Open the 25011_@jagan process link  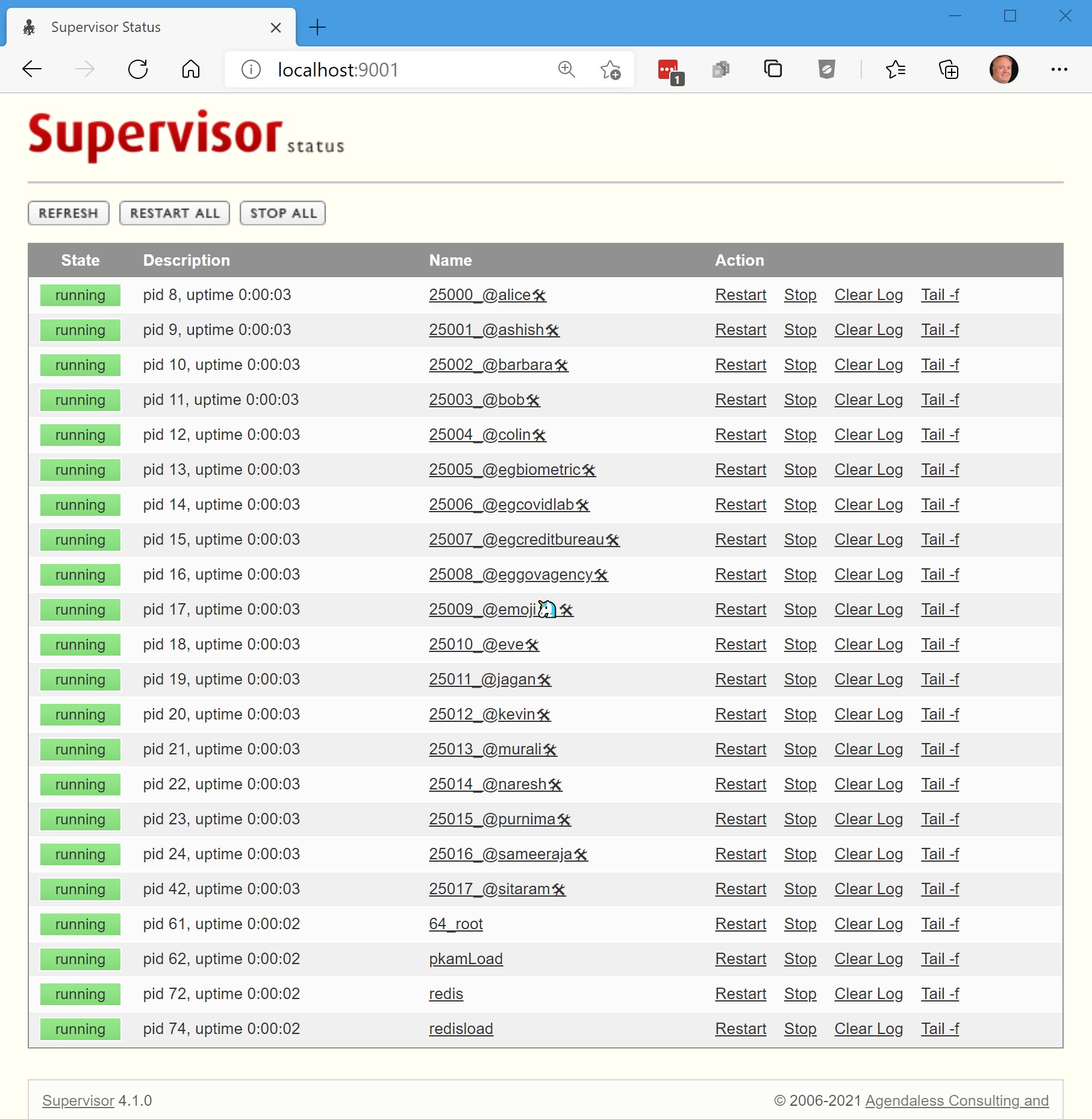tap(490, 680)
